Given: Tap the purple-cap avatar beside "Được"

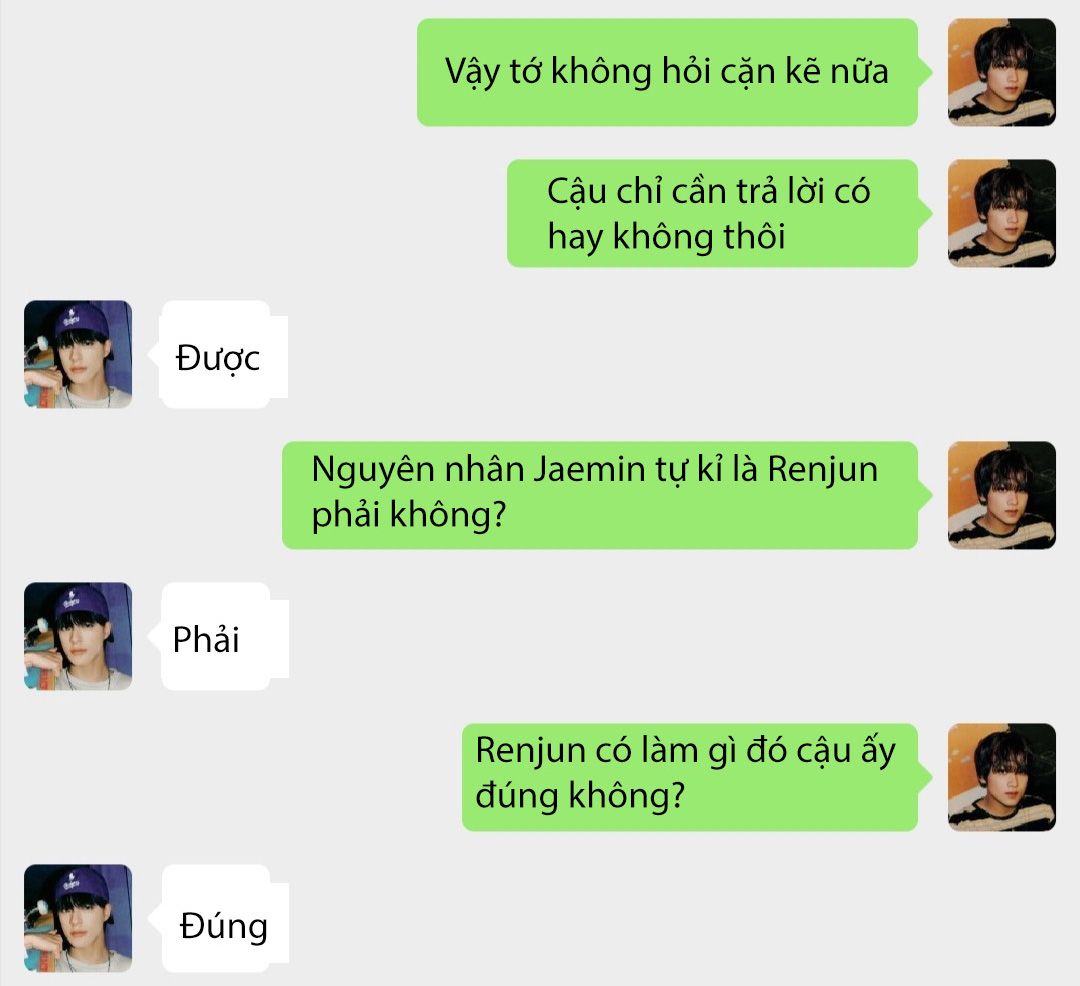Looking at the screenshot, I should pos(78,354).
